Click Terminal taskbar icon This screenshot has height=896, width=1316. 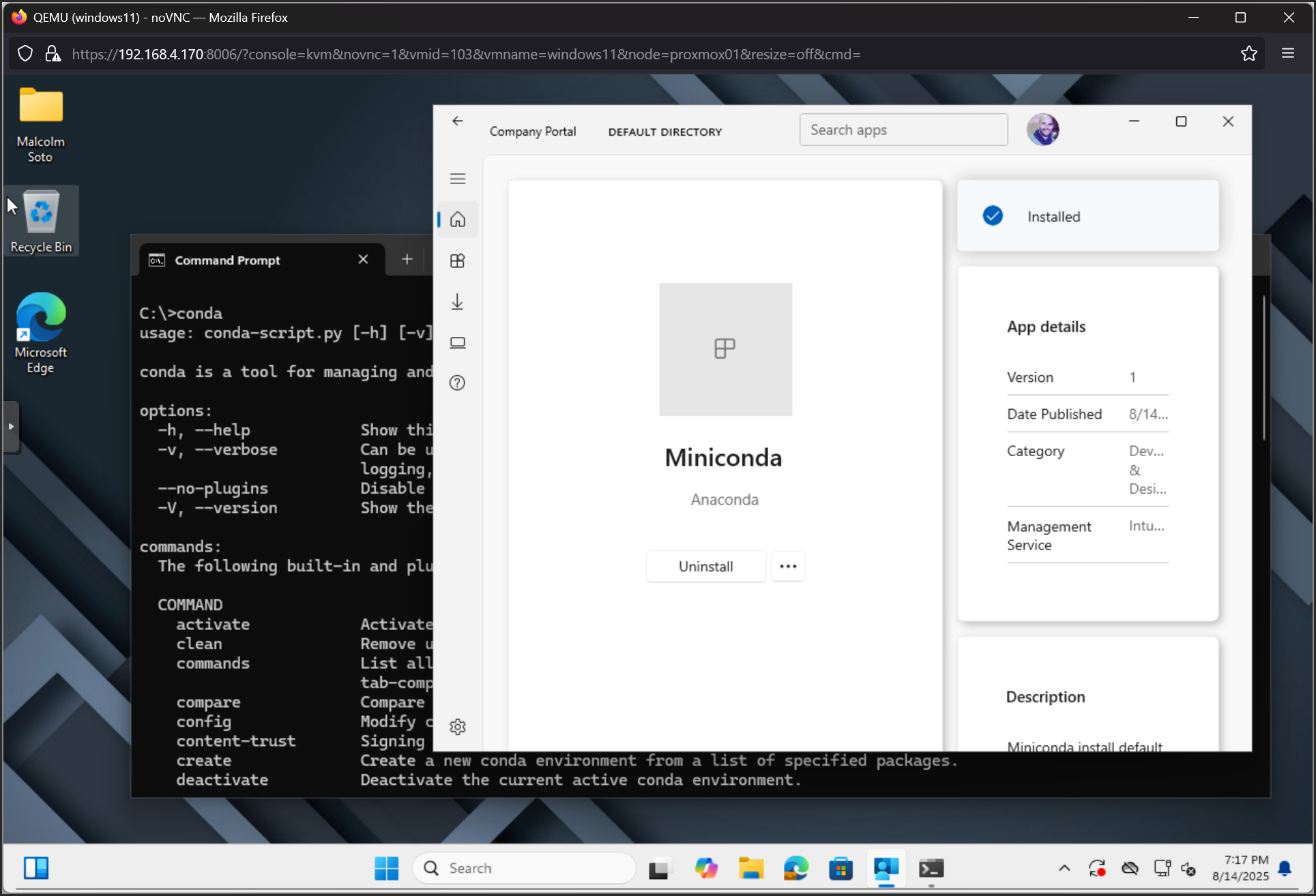pos(931,868)
